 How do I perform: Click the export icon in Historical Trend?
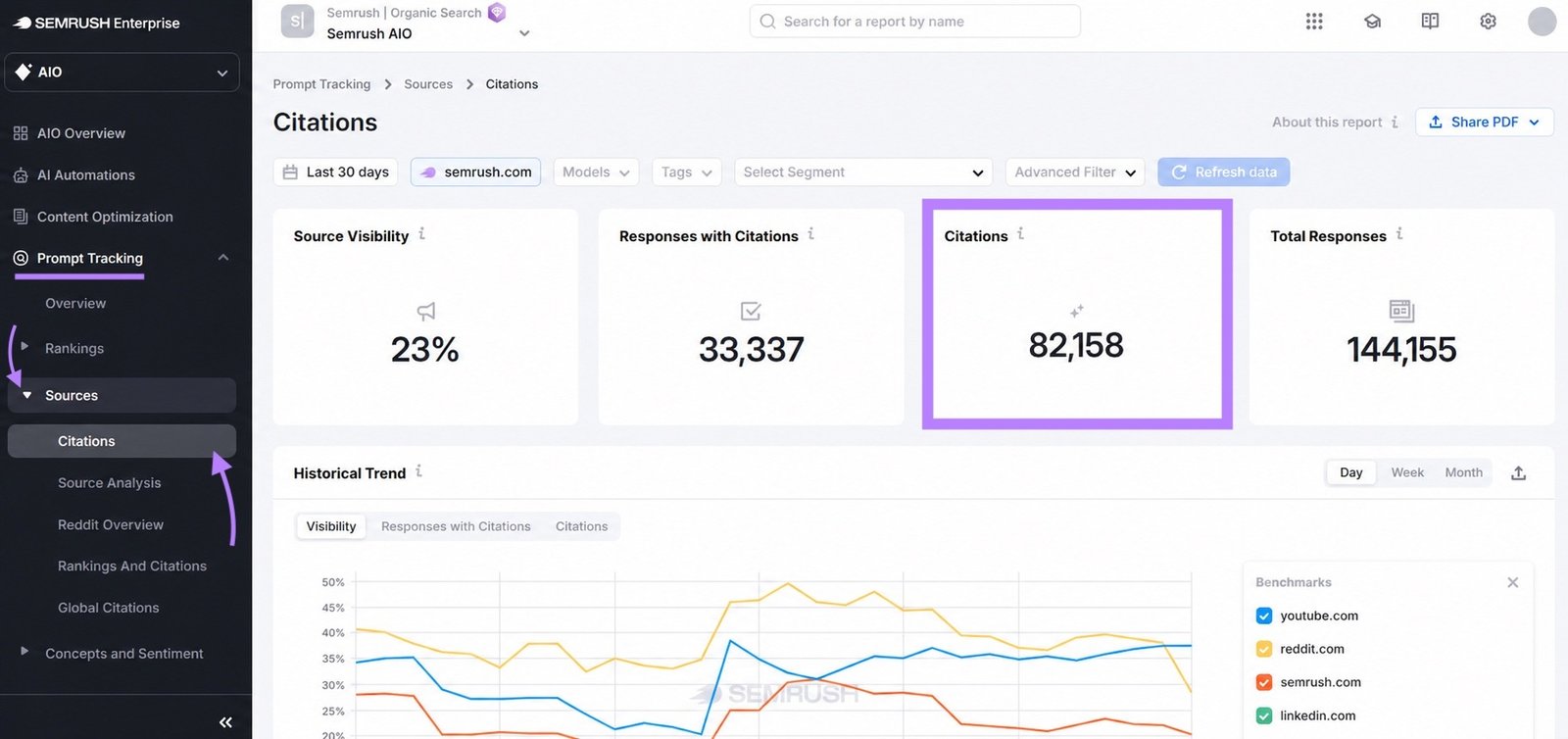(1518, 472)
